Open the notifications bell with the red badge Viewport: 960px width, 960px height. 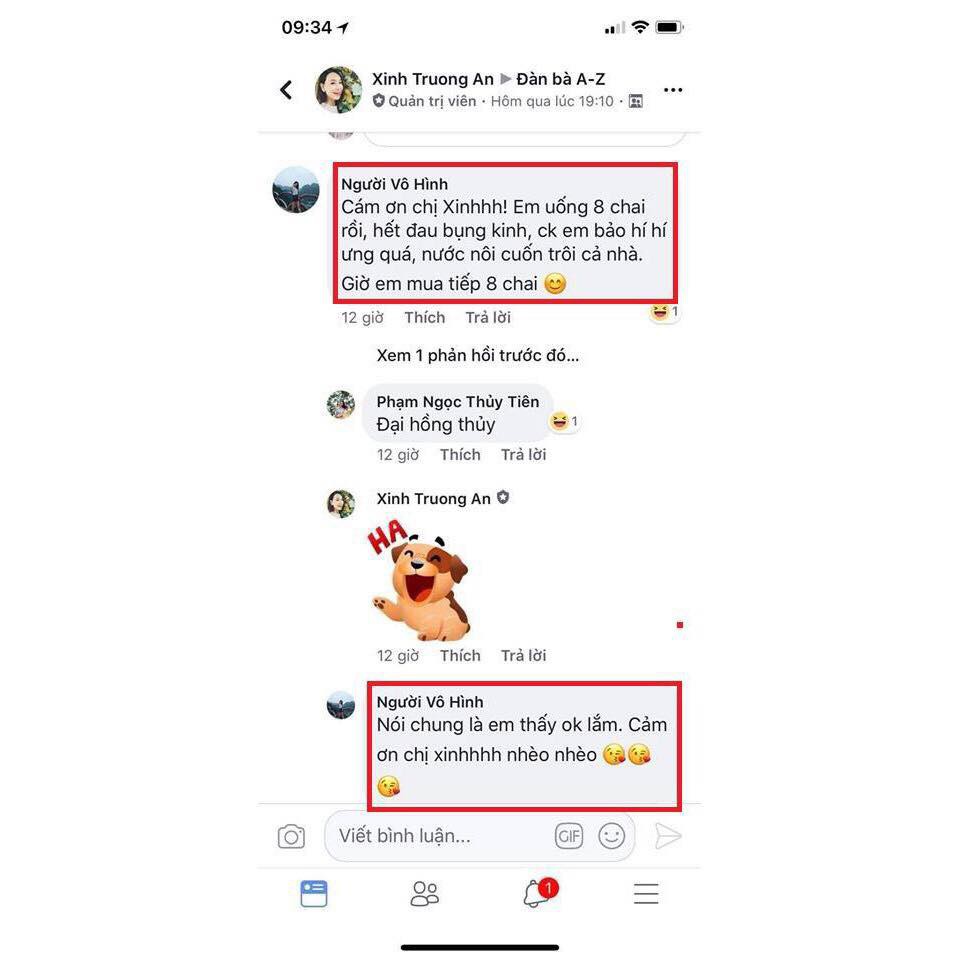(539, 893)
